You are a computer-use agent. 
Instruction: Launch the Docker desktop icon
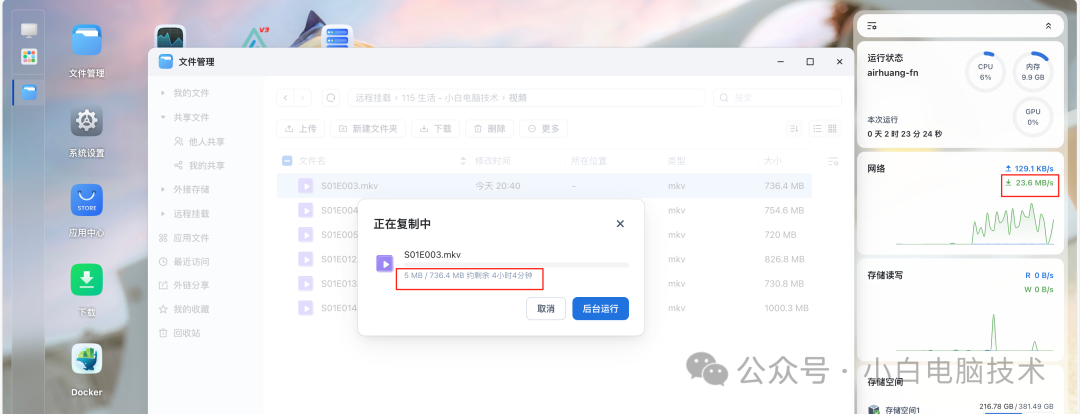pyautogui.click(x=87, y=359)
